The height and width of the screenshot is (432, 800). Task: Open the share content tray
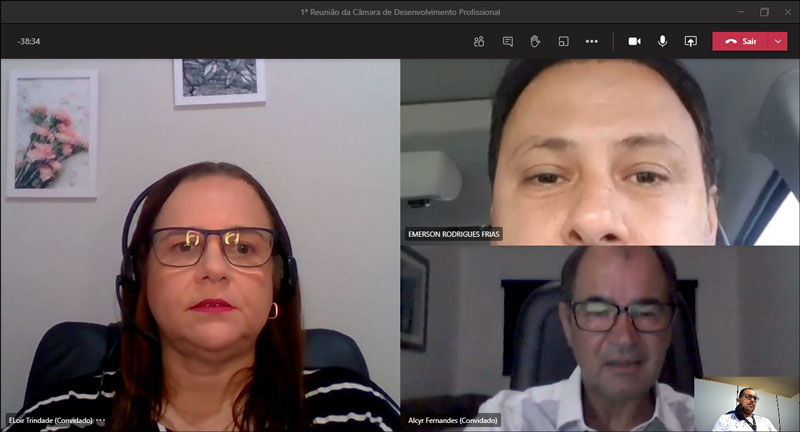point(690,41)
